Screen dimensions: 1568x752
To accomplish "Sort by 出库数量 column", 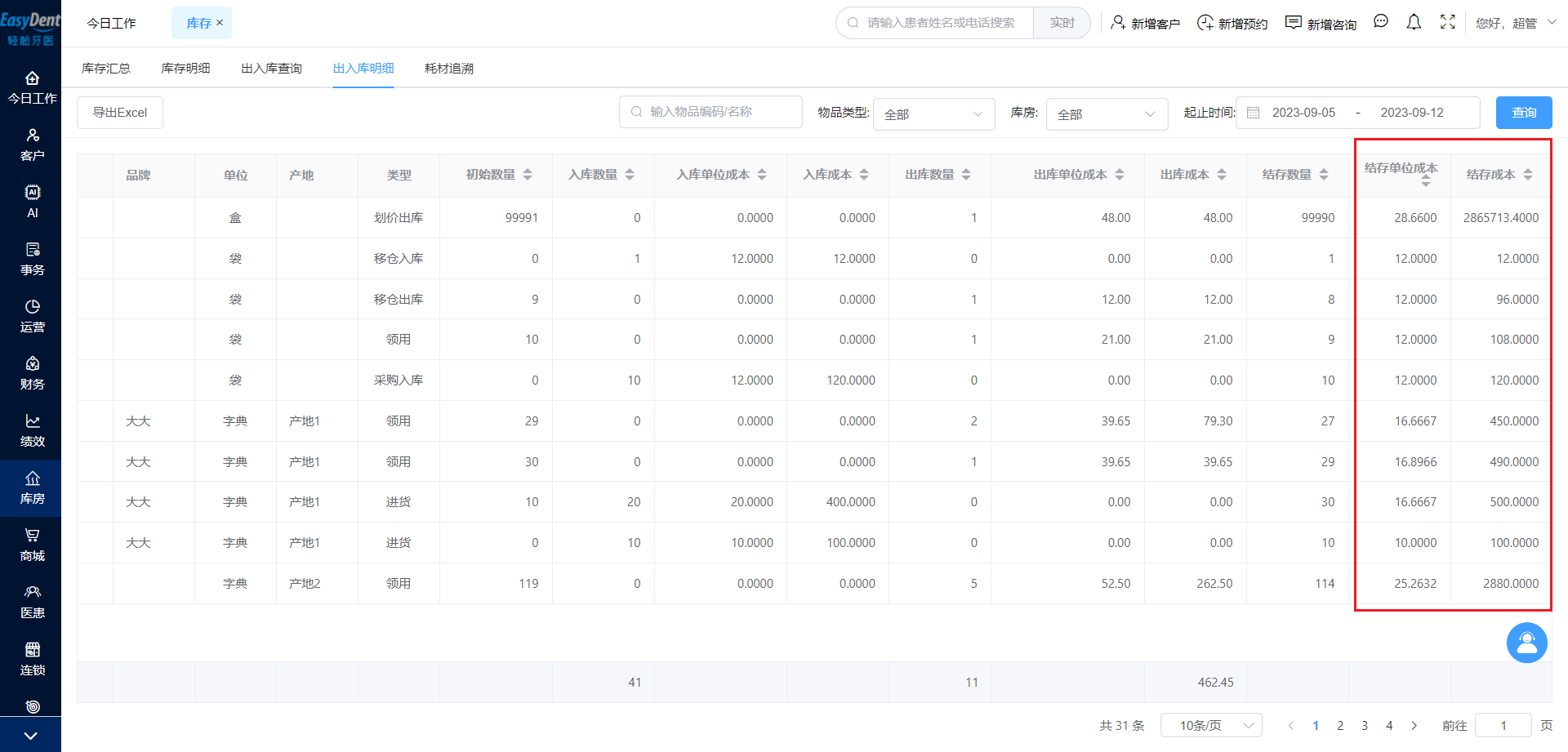I will [x=966, y=175].
